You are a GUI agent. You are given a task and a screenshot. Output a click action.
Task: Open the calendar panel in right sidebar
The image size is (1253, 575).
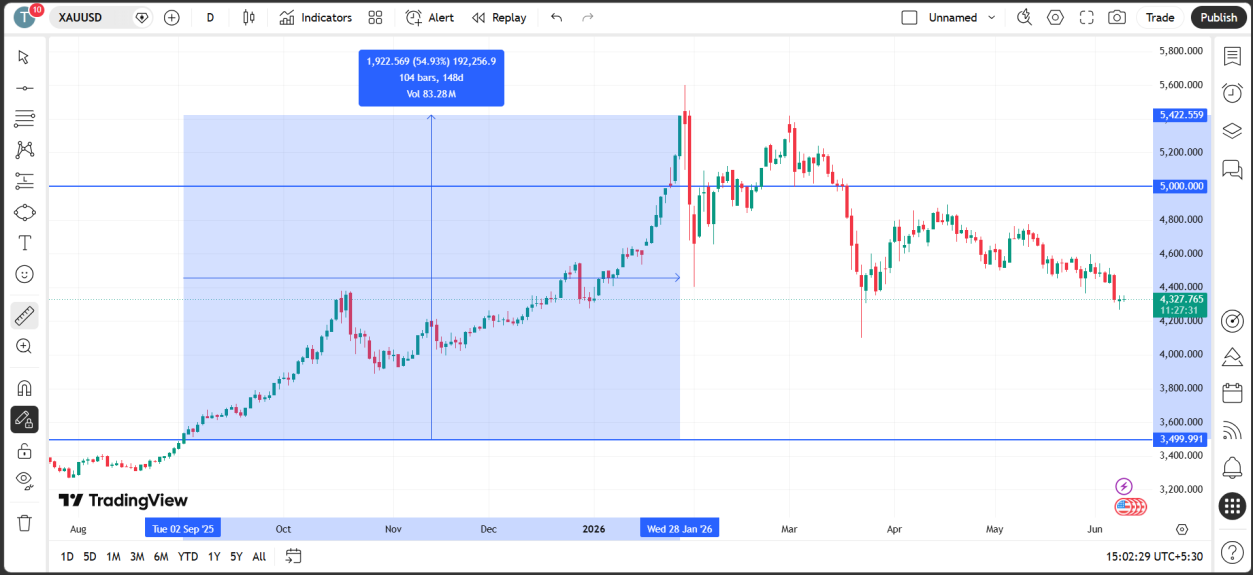(1232, 393)
